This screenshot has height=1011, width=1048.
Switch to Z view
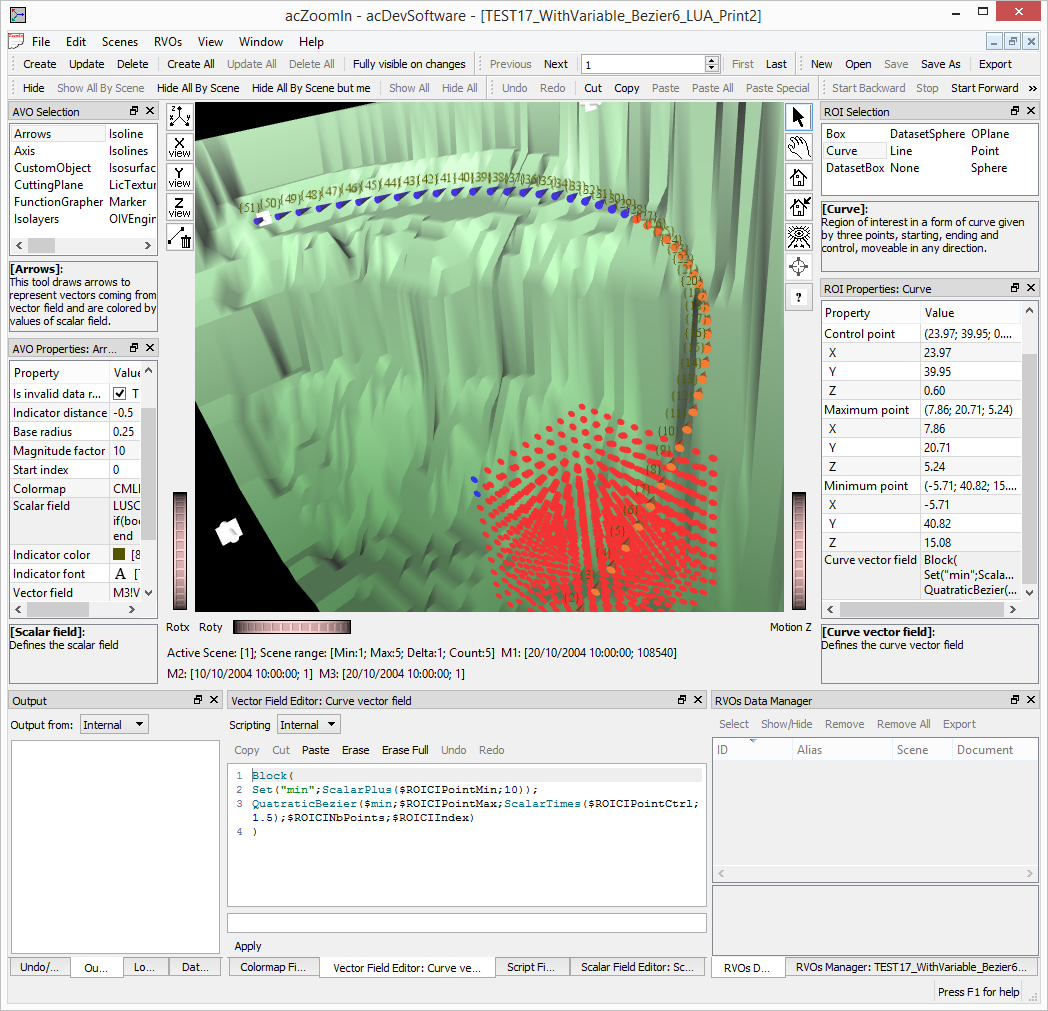pos(180,207)
